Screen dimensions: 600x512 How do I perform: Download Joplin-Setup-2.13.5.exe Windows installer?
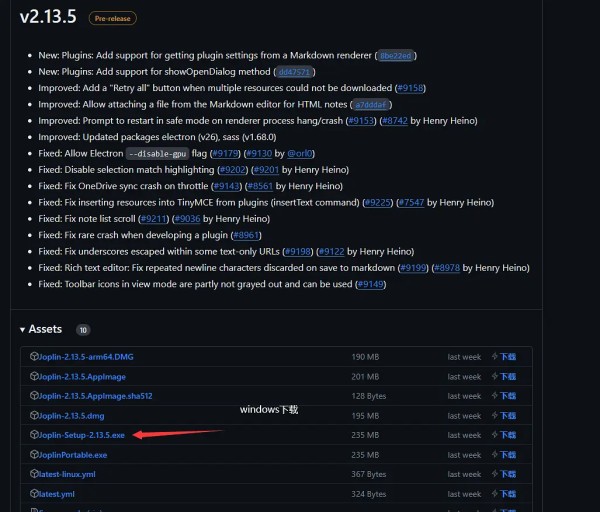click(82, 435)
